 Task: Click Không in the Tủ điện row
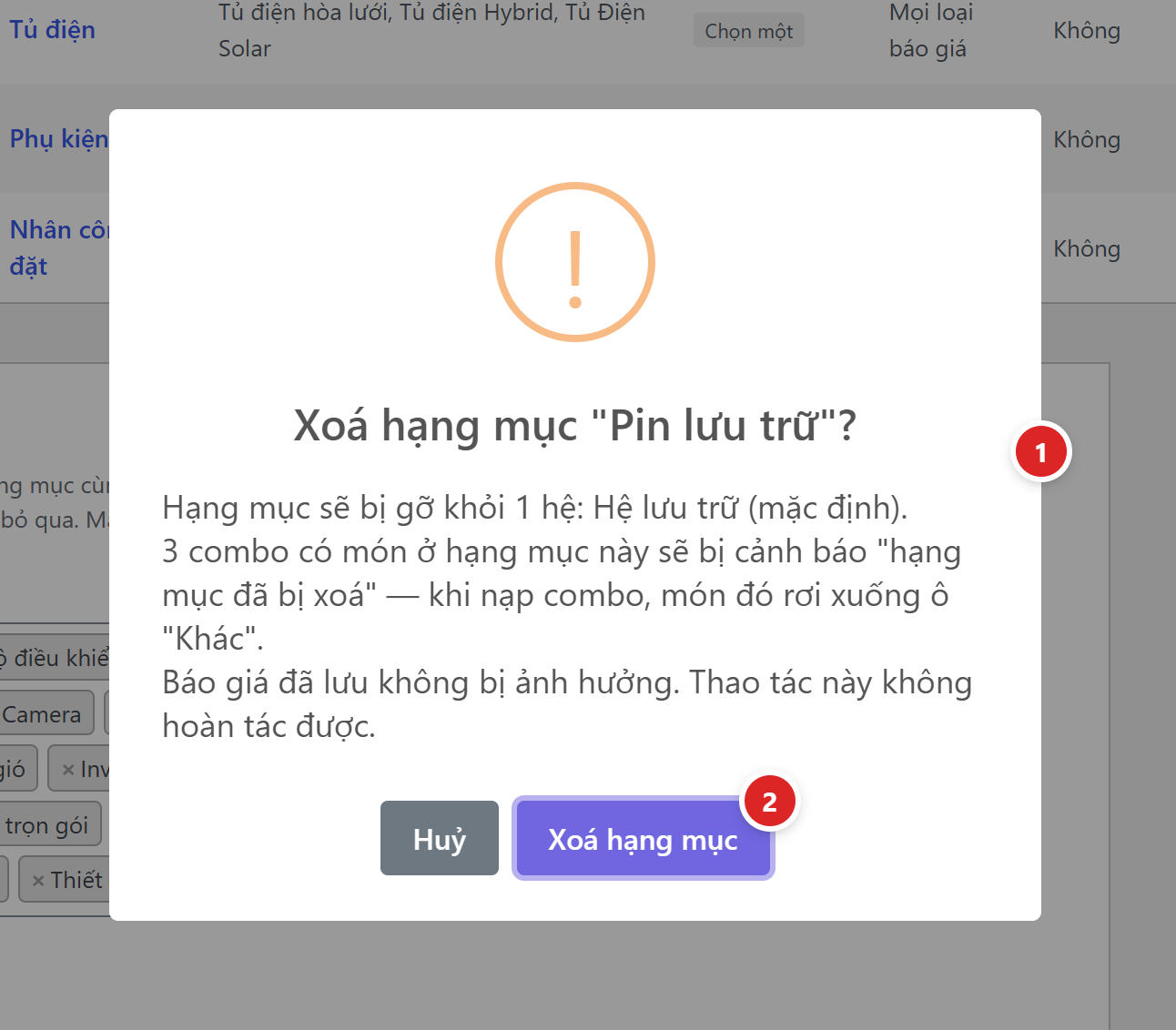point(1087,31)
